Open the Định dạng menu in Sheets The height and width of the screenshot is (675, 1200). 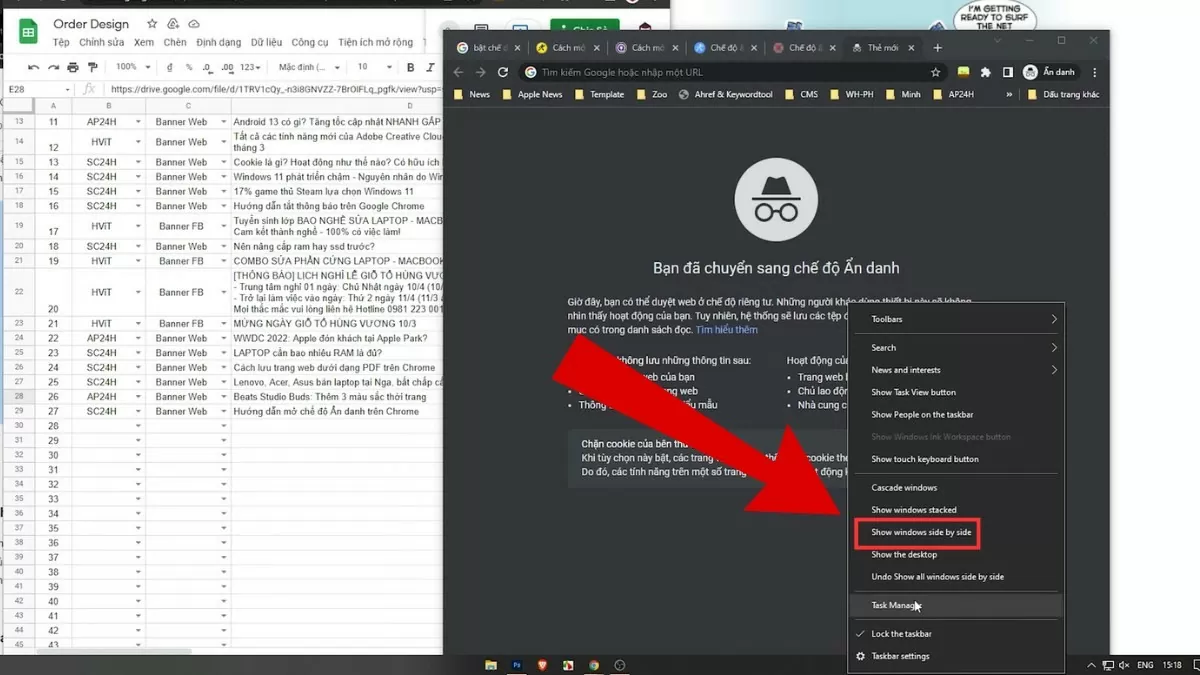coord(218,43)
